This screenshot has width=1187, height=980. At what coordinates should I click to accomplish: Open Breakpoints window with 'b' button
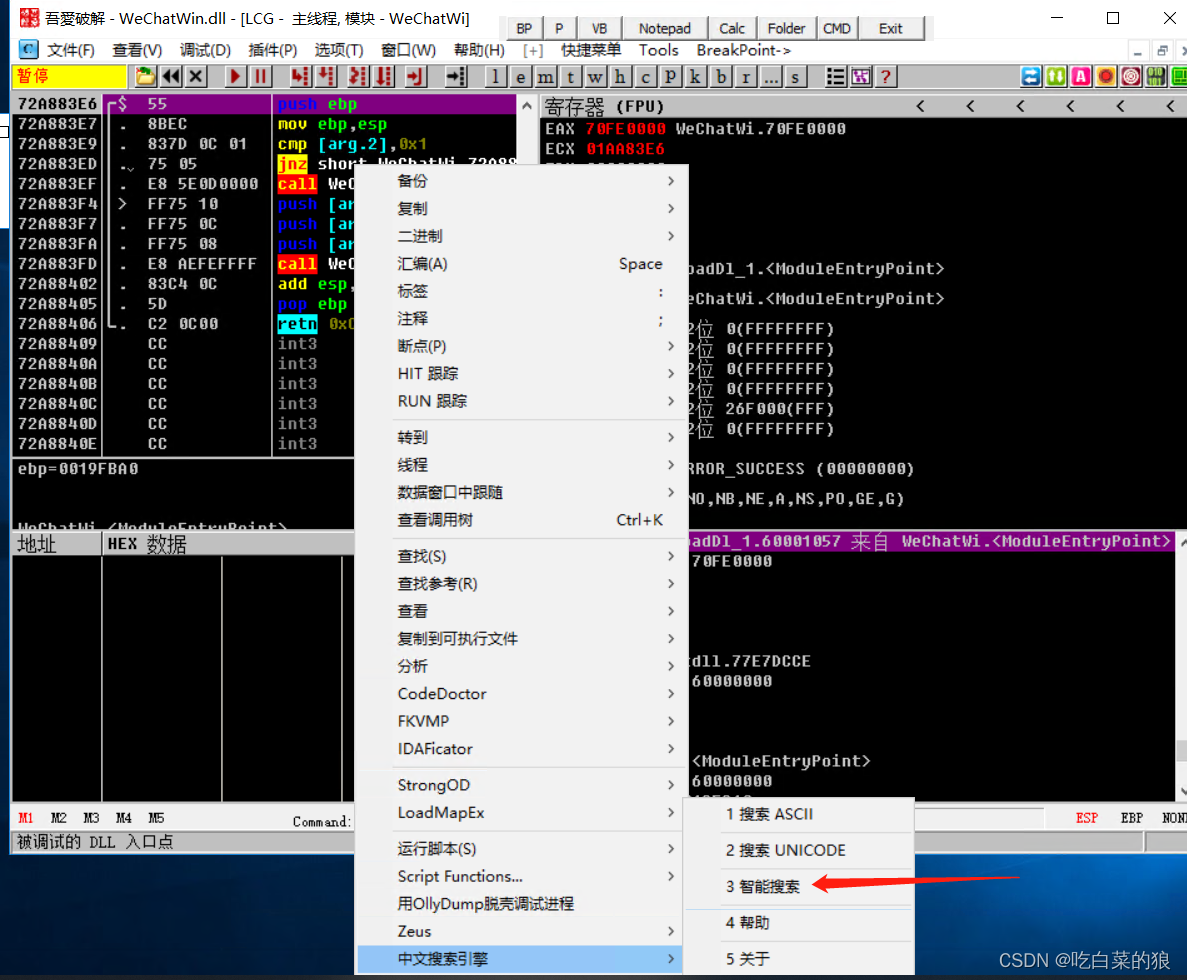[x=721, y=76]
